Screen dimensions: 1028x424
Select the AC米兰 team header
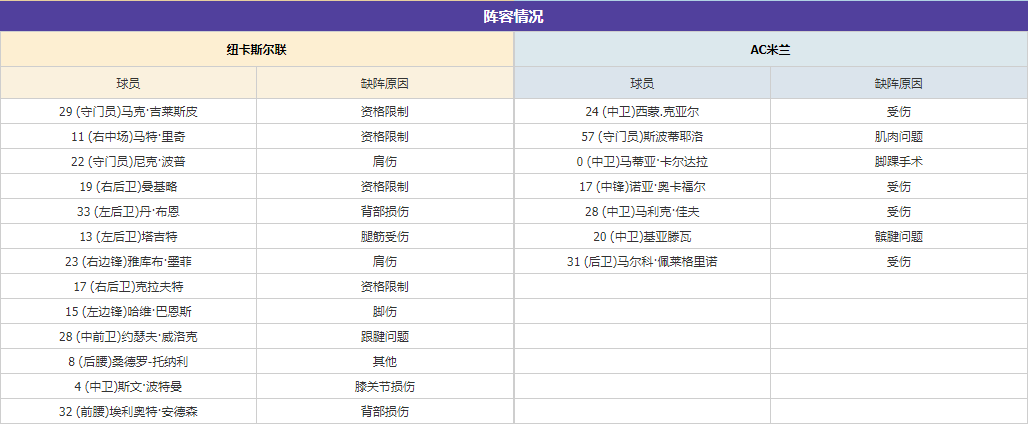click(x=770, y=50)
